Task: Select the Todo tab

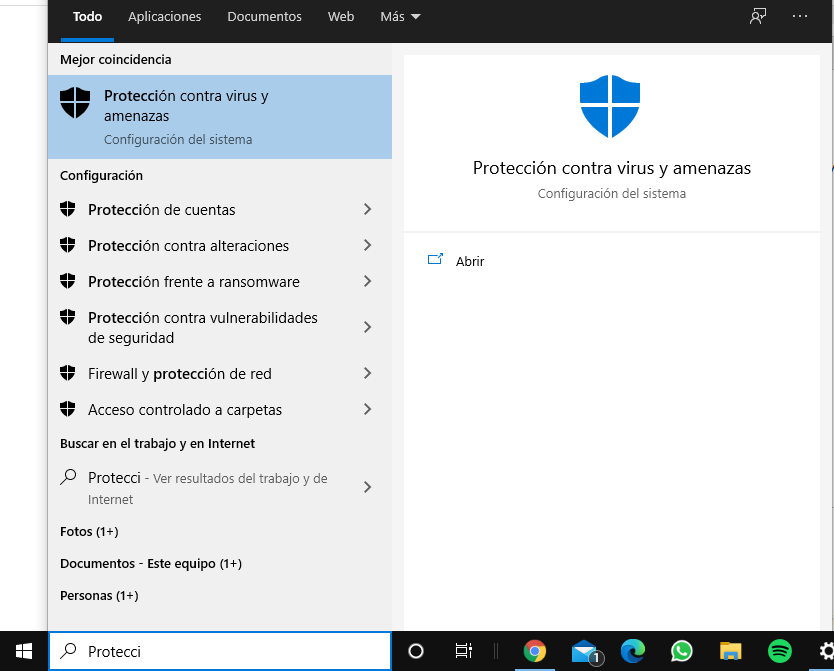Action: point(87,17)
